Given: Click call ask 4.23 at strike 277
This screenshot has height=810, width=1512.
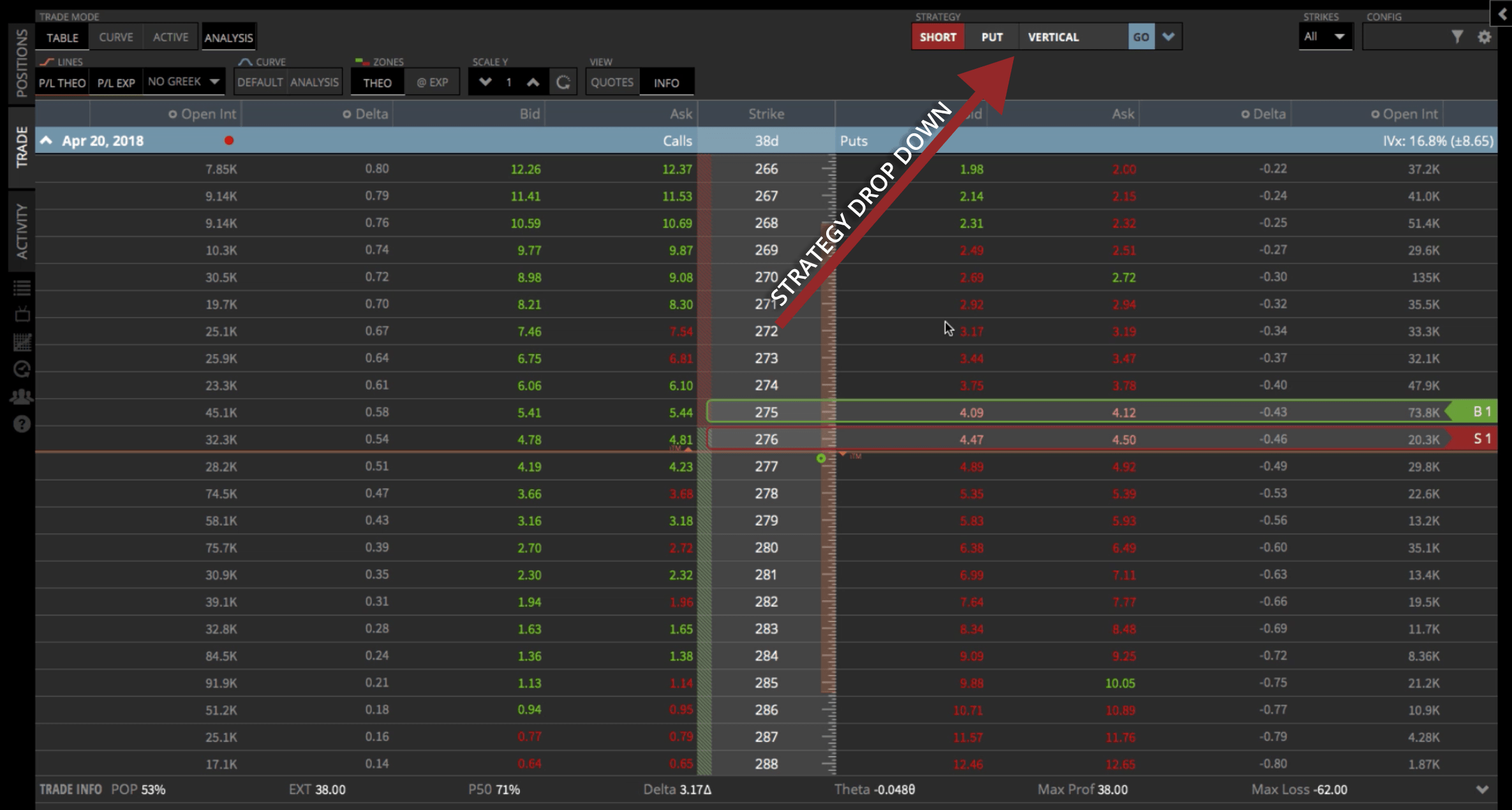Looking at the screenshot, I should [681, 467].
